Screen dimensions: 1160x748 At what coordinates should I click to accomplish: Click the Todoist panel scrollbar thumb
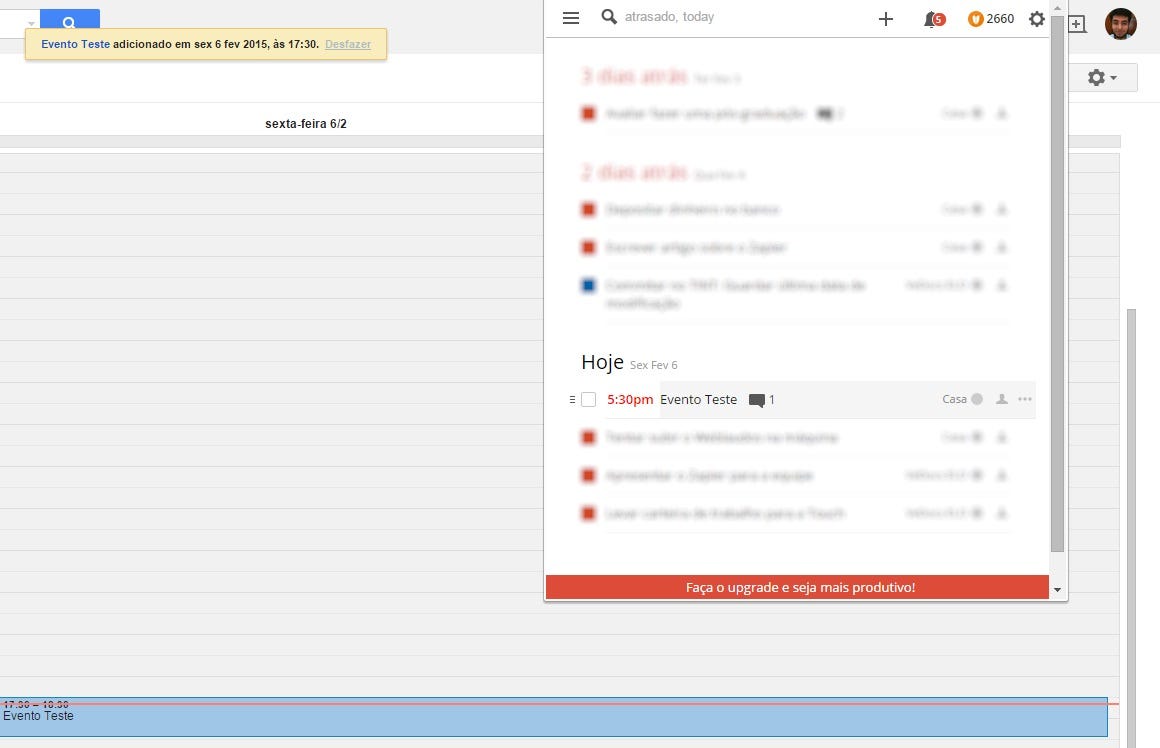tap(1057, 283)
